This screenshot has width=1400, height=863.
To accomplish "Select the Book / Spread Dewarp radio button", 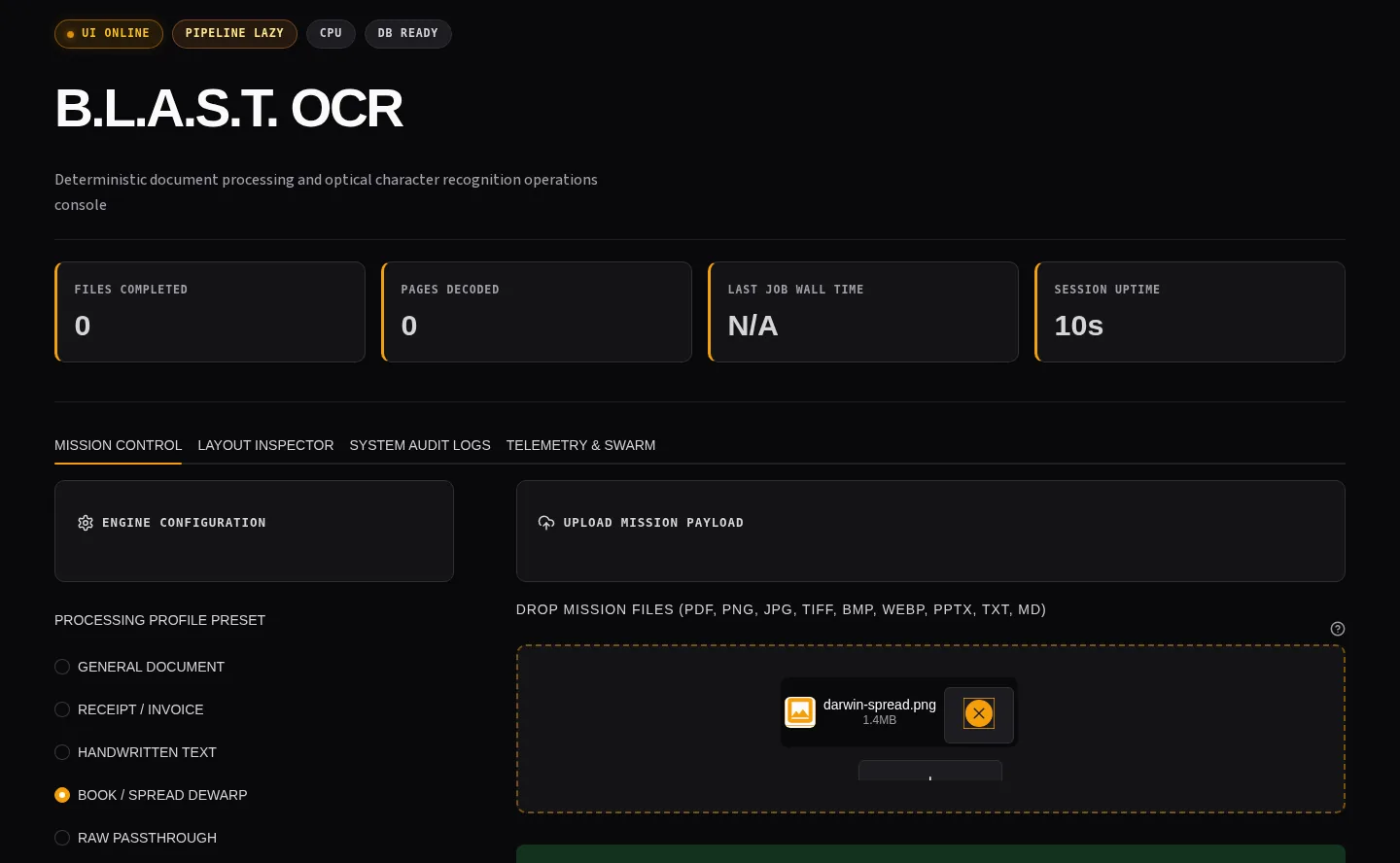I will pyautogui.click(x=62, y=795).
